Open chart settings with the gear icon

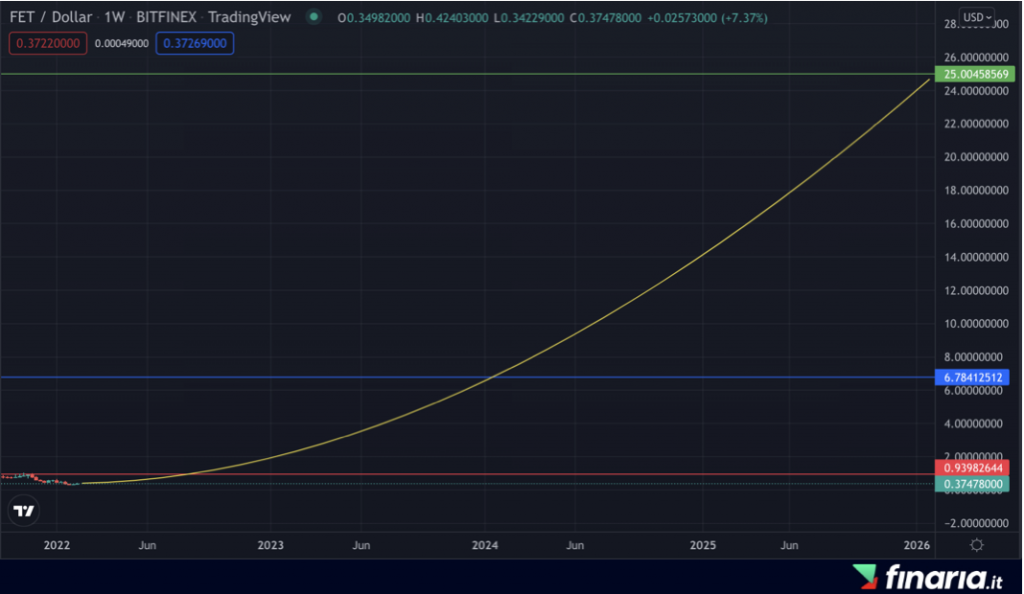coord(977,545)
